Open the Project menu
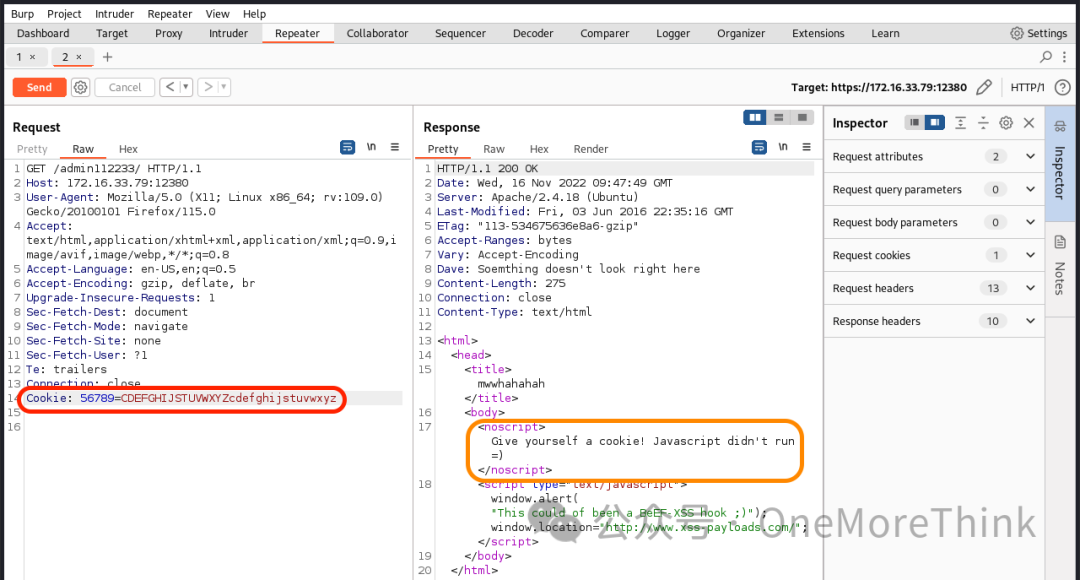Viewport: 1080px width, 580px height. tap(64, 14)
